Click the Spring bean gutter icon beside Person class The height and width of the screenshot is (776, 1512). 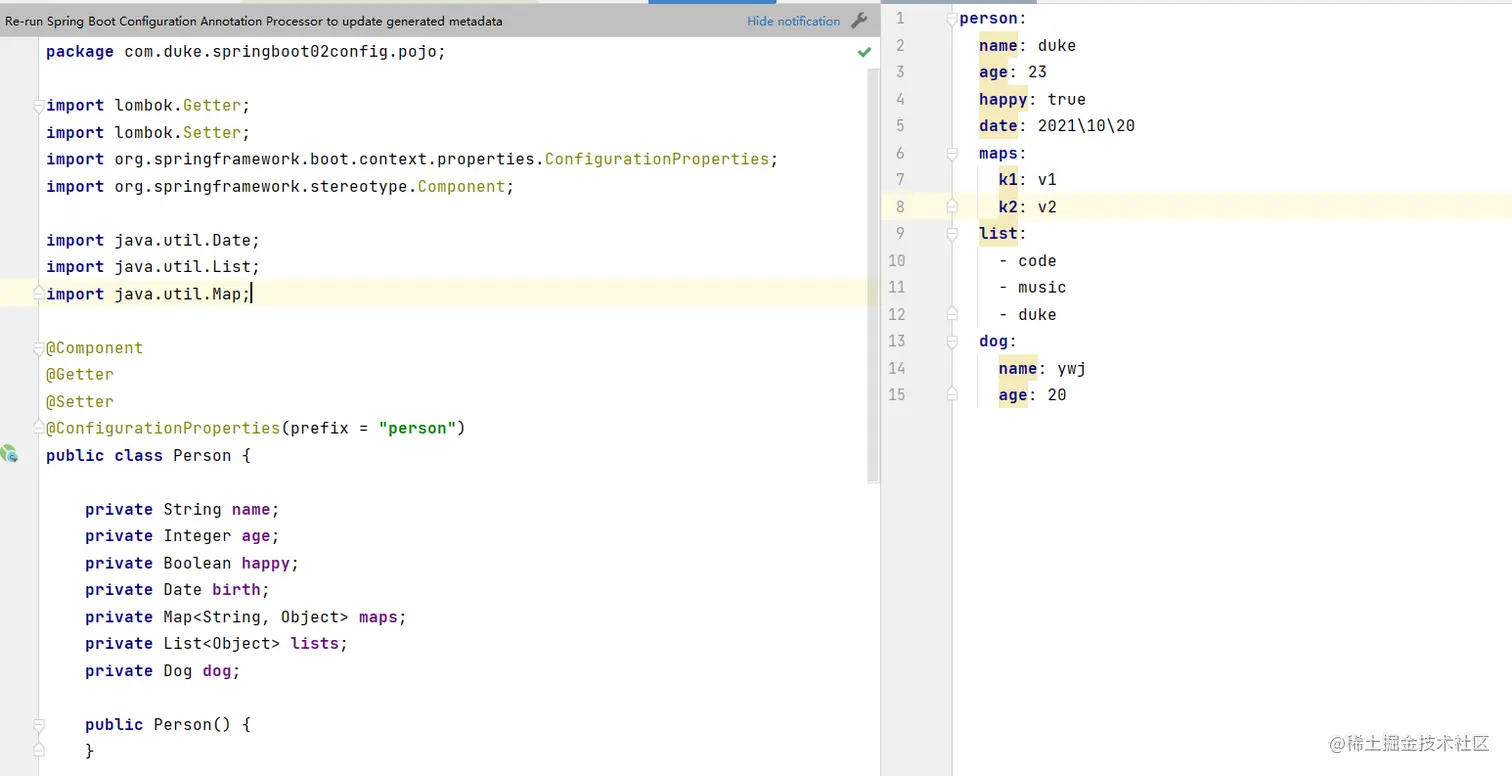tap(10, 454)
